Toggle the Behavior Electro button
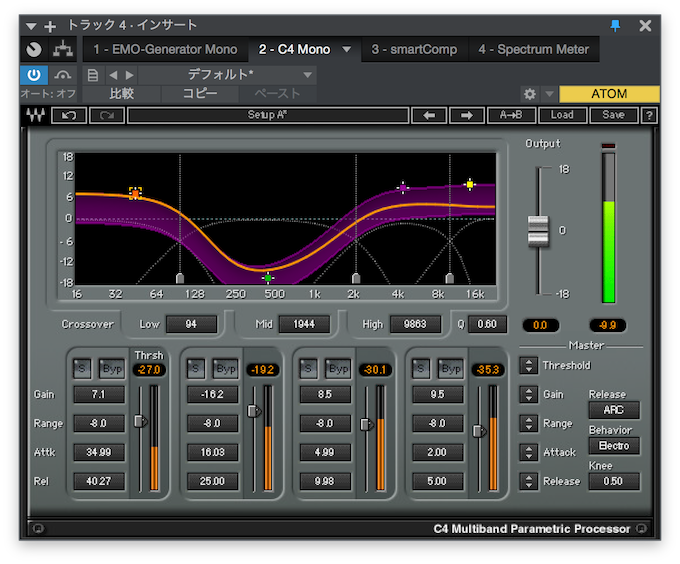This screenshot has width=680, height=564. pyautogui.click(x=614, y=446)
